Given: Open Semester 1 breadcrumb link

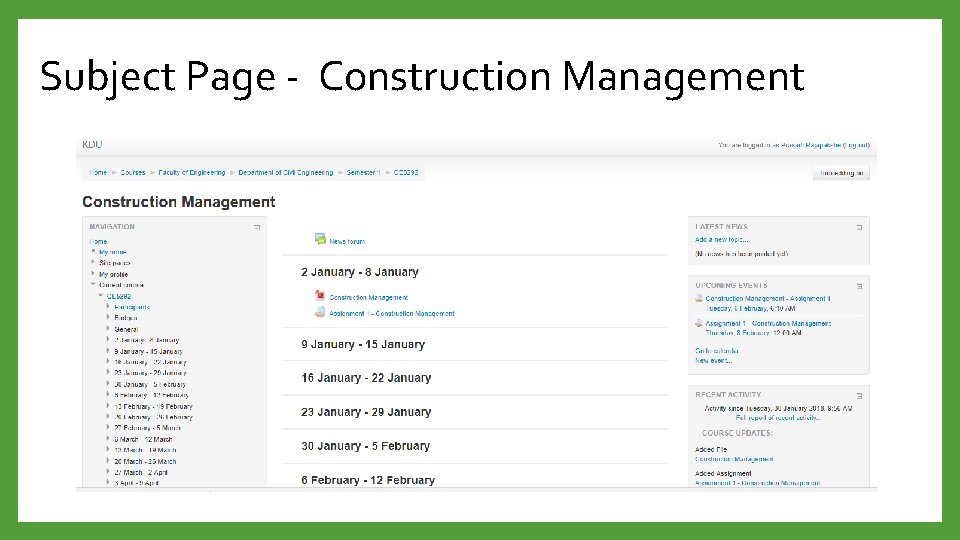Looking at the screenshot, I should click(x=364, y=173).
